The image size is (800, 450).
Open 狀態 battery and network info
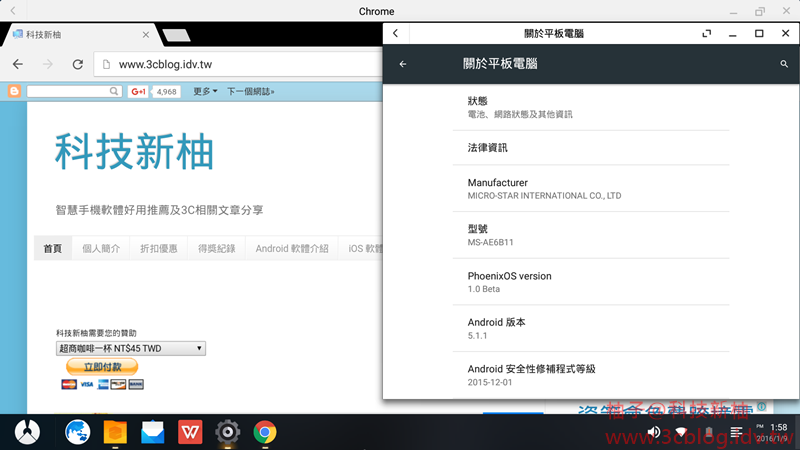[x=591, y=107]
